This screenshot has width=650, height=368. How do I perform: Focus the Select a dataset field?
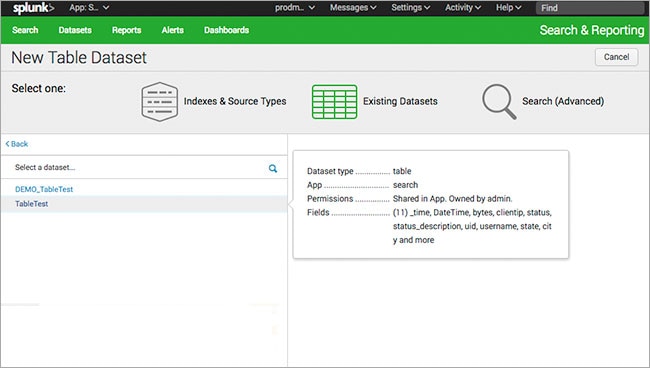tap(144, 167)
